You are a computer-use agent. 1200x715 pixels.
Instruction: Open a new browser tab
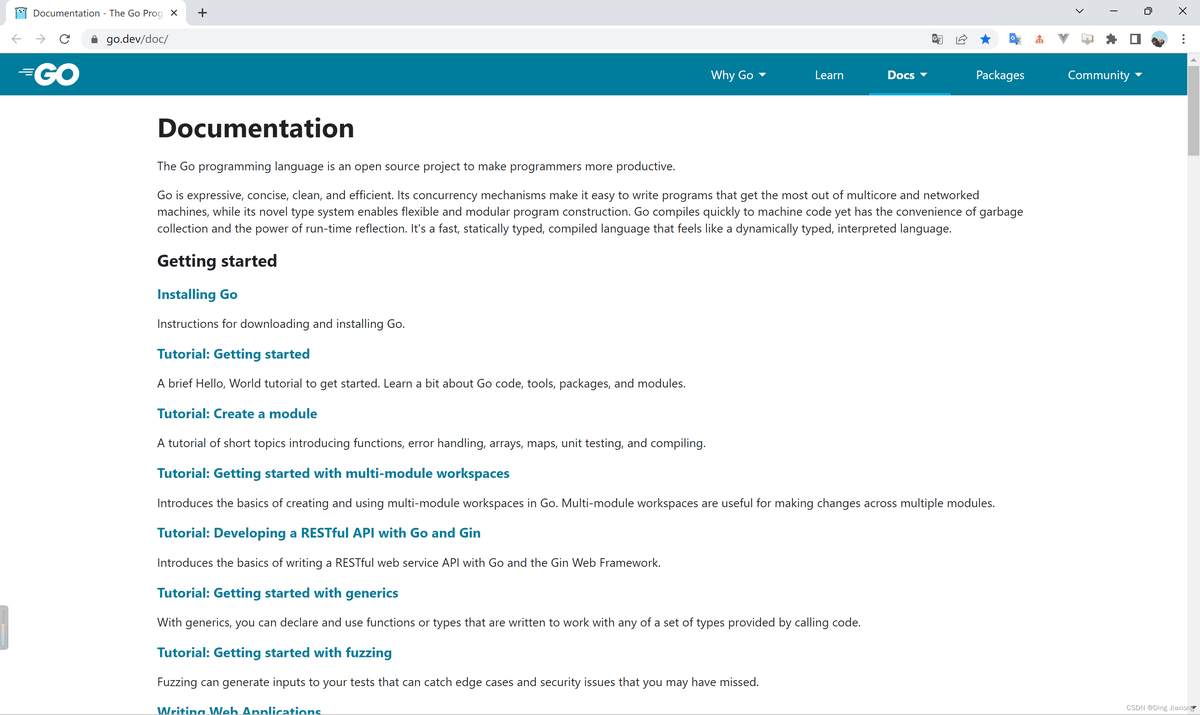tap(202, 13)
